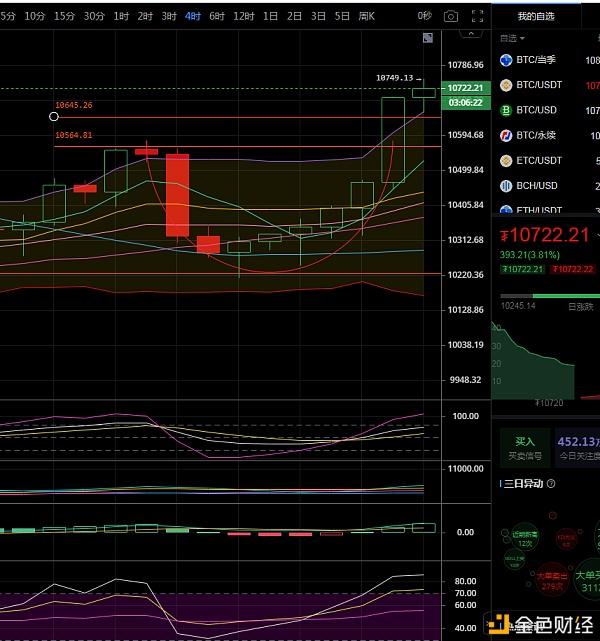The width and height of the screenshot is (600, 641).
Task: Switch chart to 2时 interval
Action: pos(145,16)
